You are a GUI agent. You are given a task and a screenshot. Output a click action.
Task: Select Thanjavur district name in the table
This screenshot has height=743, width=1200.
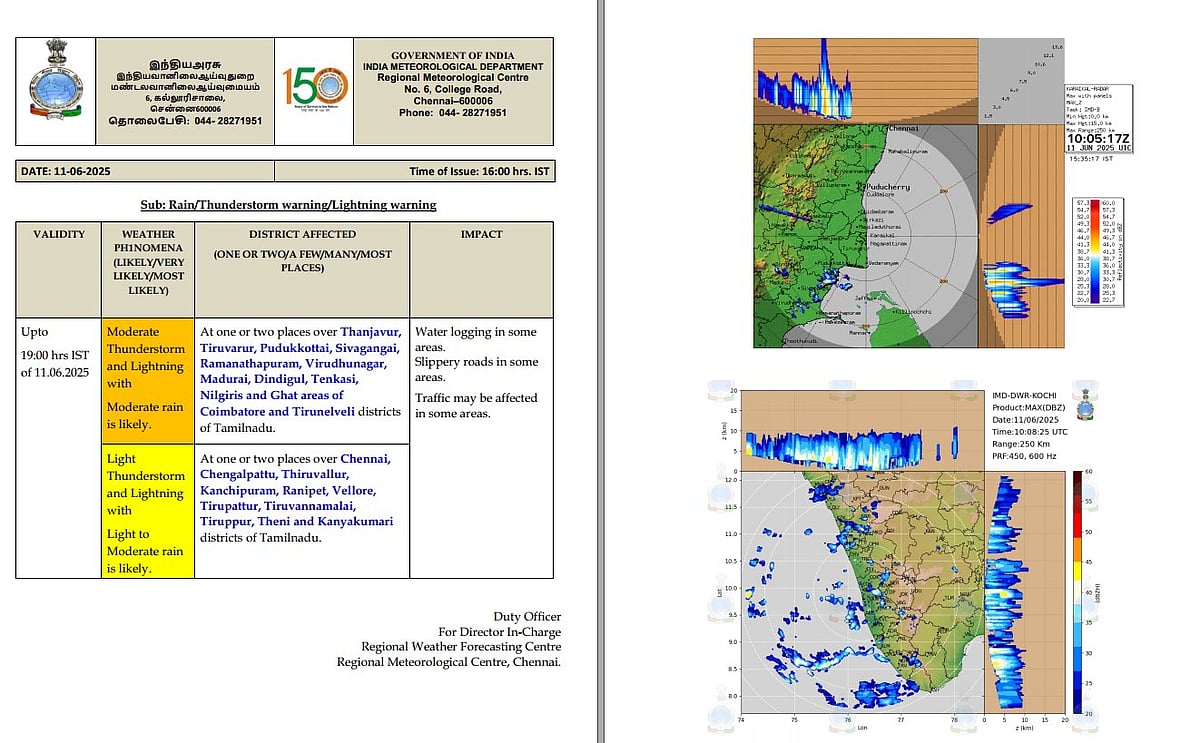(371, 332)
